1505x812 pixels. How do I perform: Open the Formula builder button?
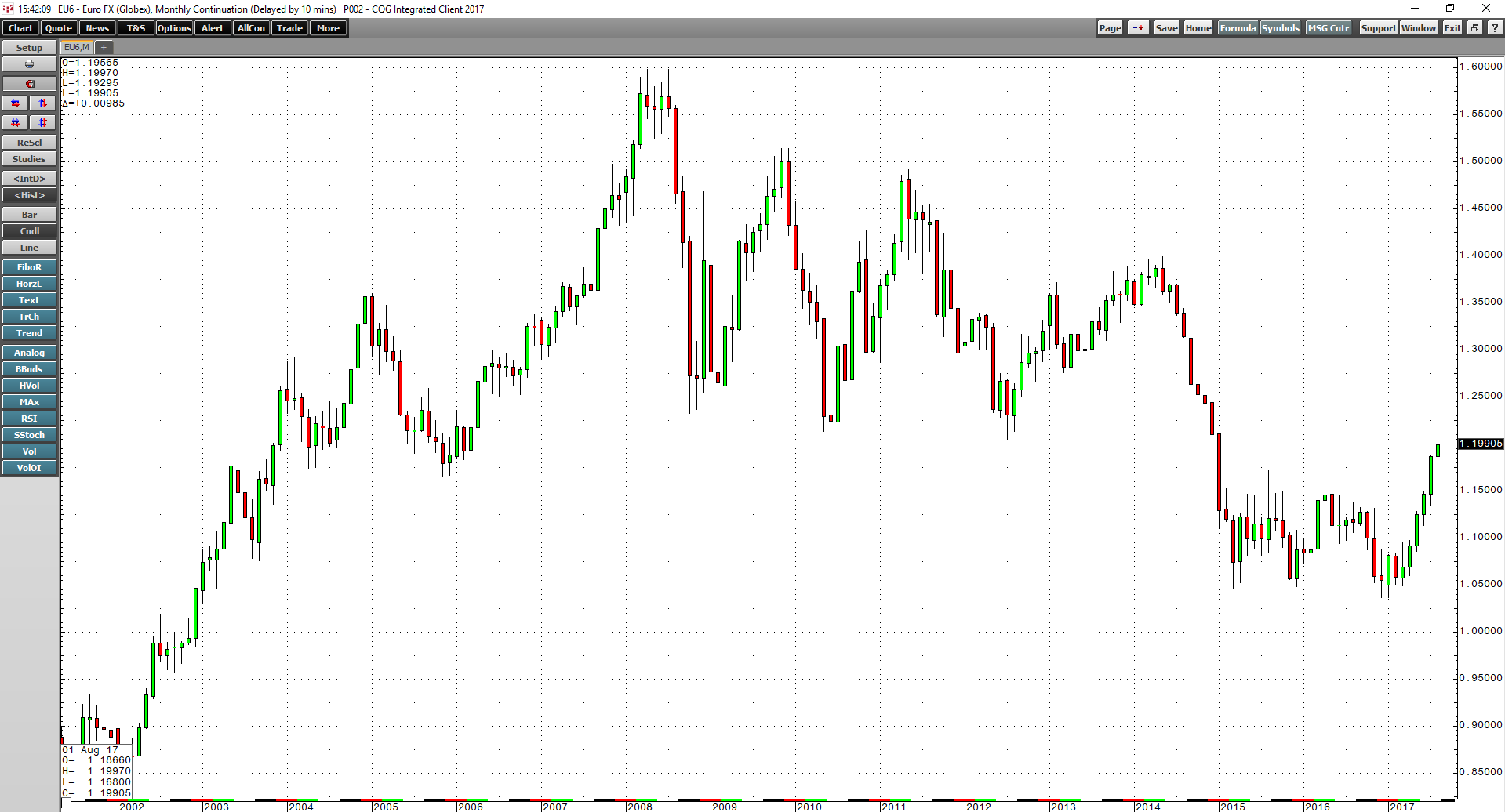1238,28
